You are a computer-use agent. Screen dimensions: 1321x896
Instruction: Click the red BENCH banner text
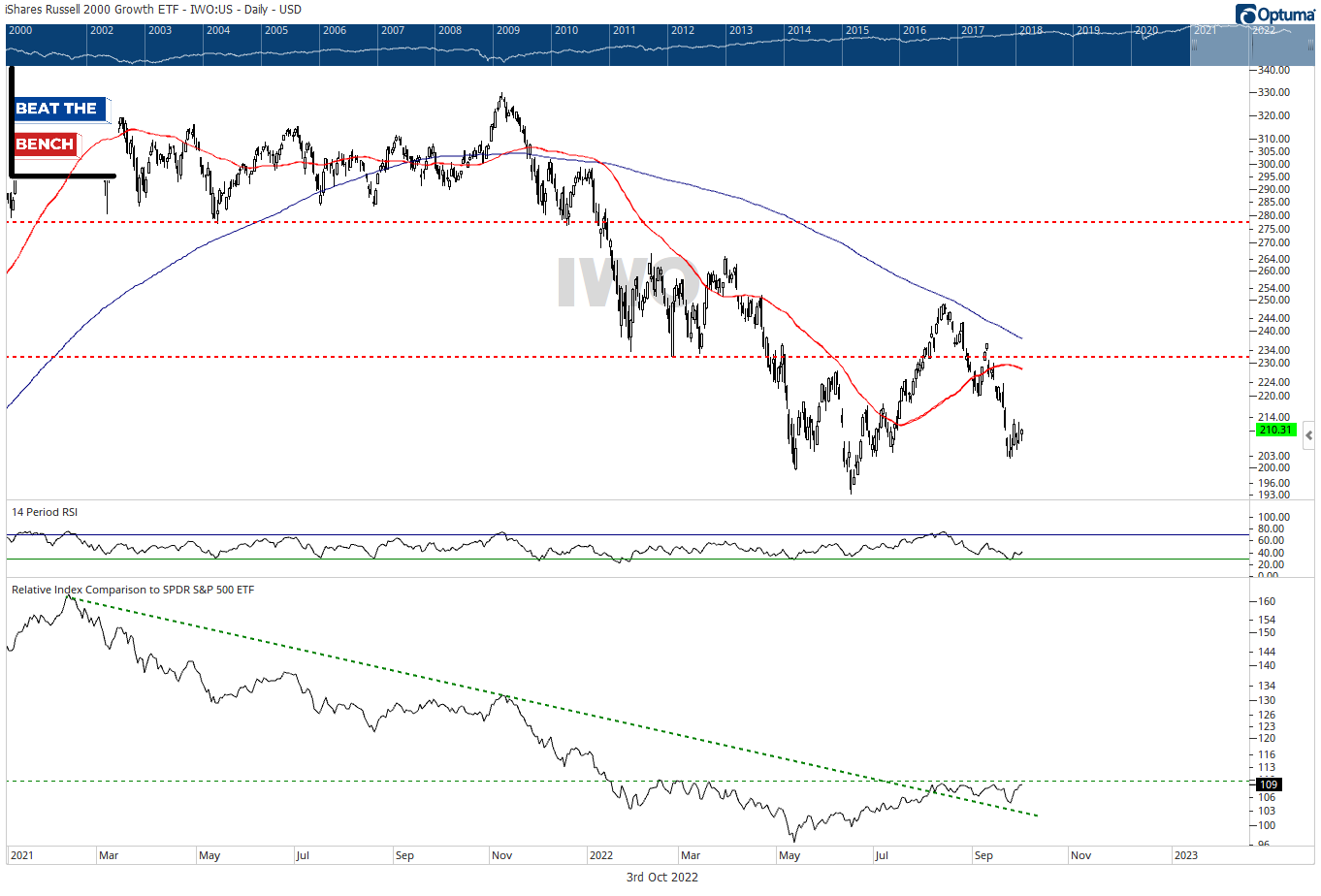[x=46, y=144]
